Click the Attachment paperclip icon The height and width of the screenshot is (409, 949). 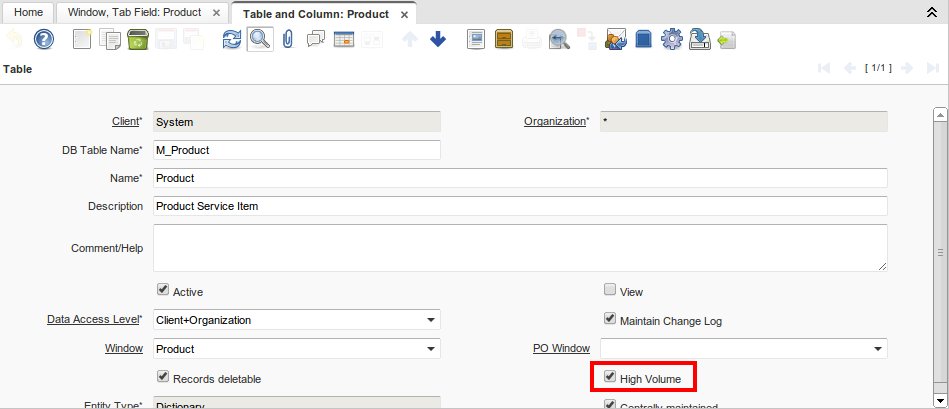pyautogui.click(x=288, y=39)
